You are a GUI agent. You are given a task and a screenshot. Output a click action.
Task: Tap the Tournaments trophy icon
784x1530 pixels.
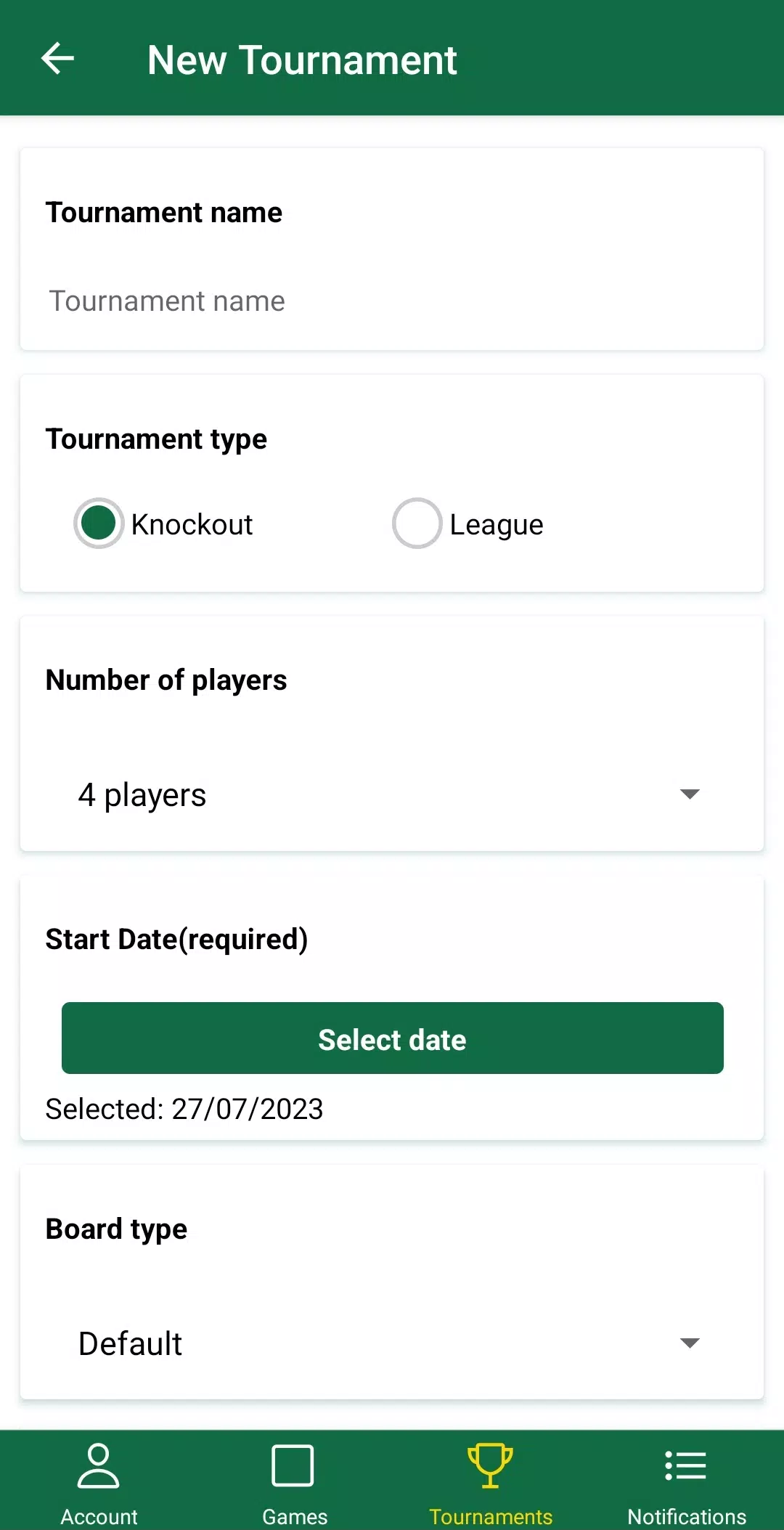click(x=490, y=1466)
